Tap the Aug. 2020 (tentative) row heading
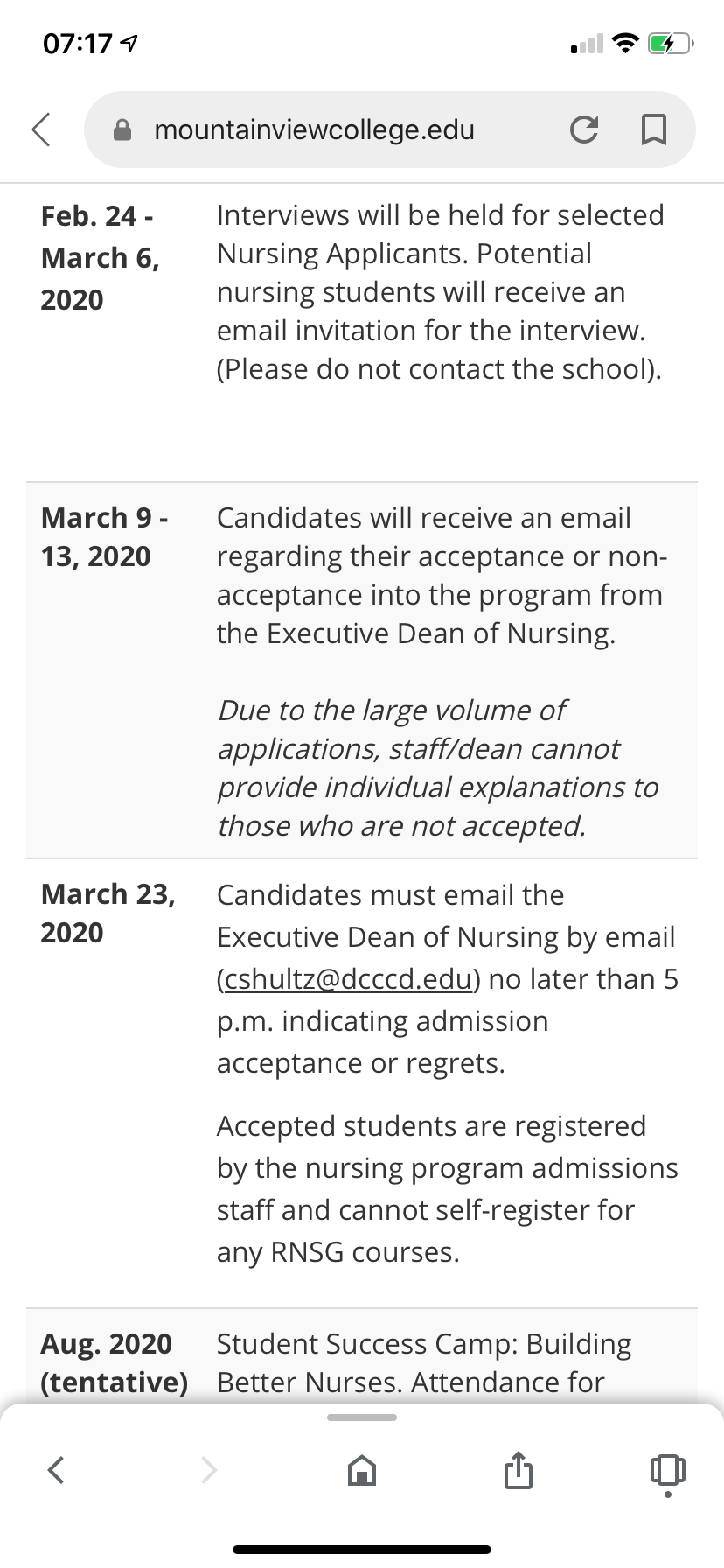Screen dimensions: 724x1568 pyautogui.click(x=115, y=1362)
